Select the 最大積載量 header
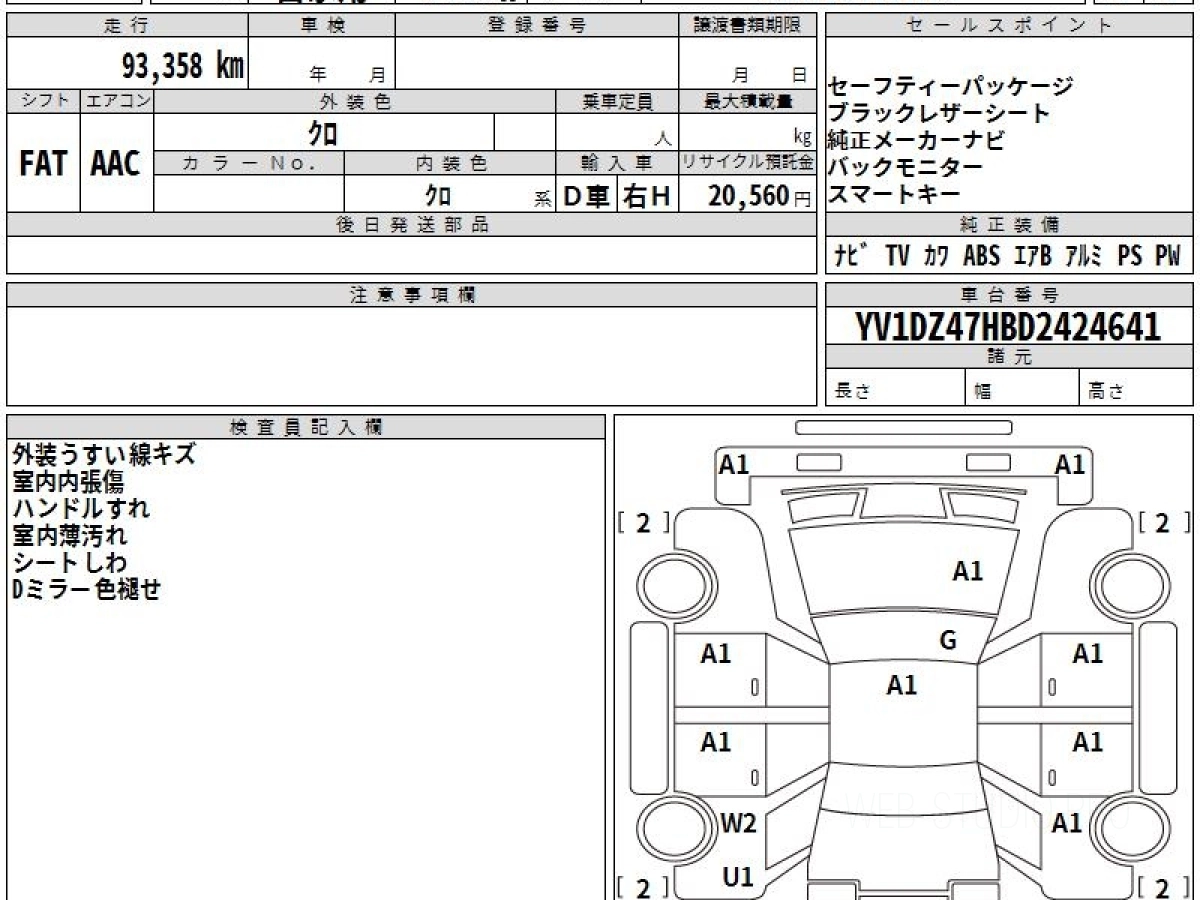Screen dimensions: 1200x900 pyautogui.click(x=748, y=101)
